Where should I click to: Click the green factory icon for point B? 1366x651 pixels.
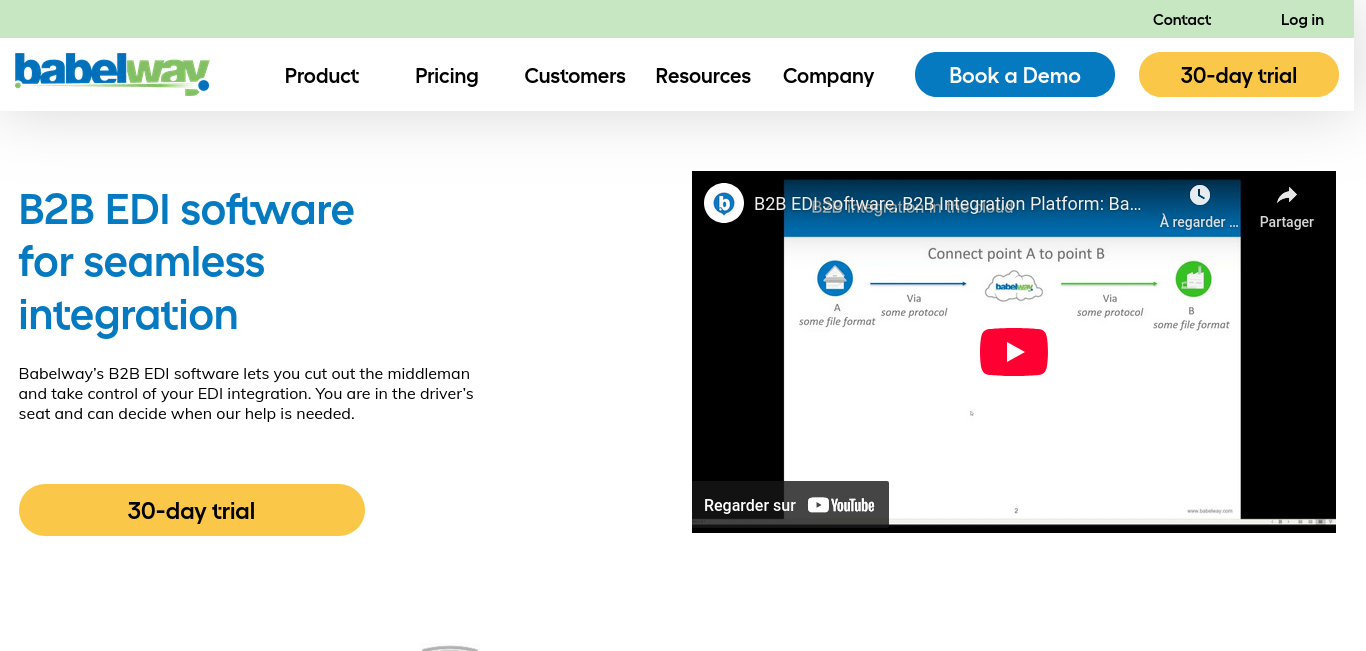1193,279
